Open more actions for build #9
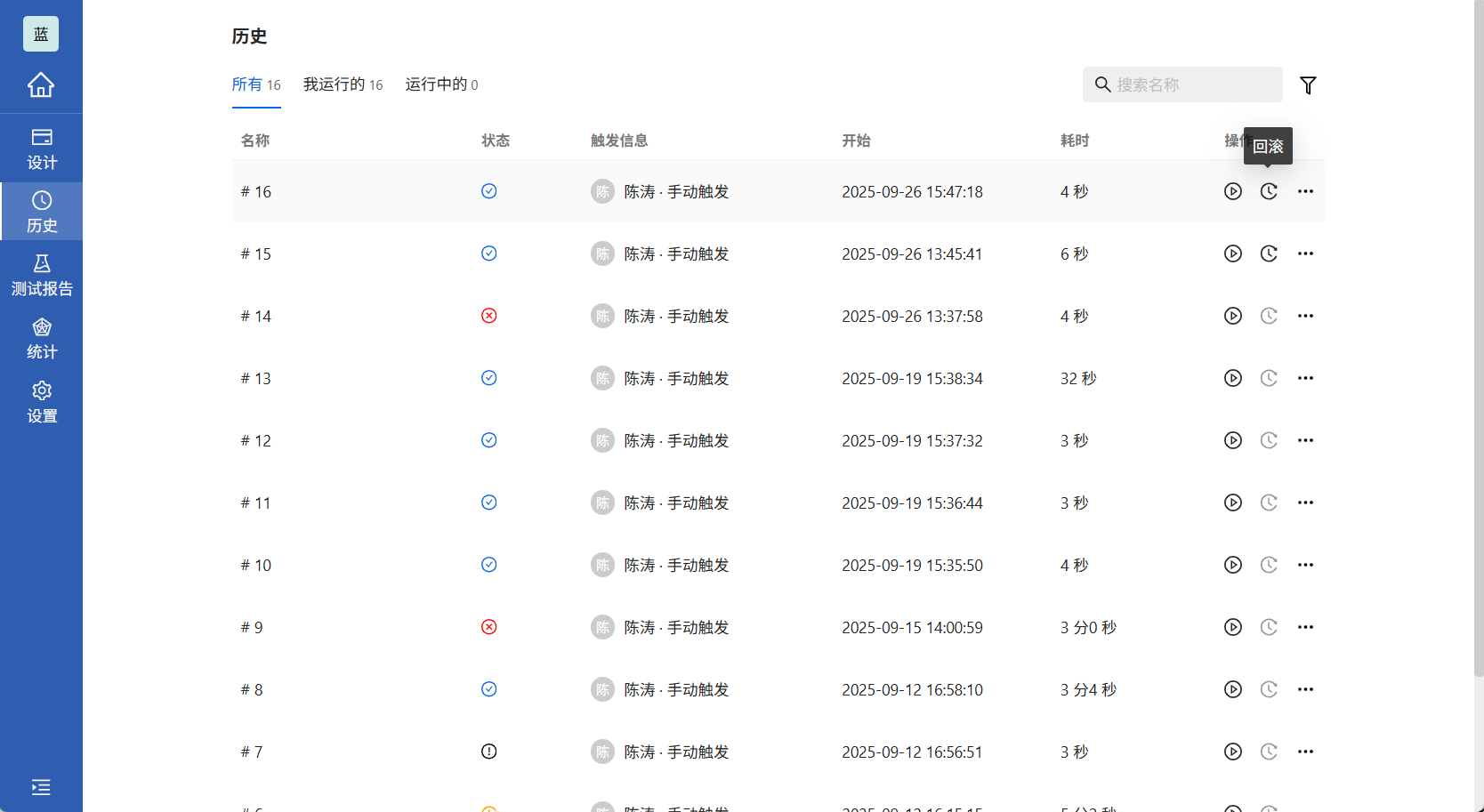 [1305, 627]
